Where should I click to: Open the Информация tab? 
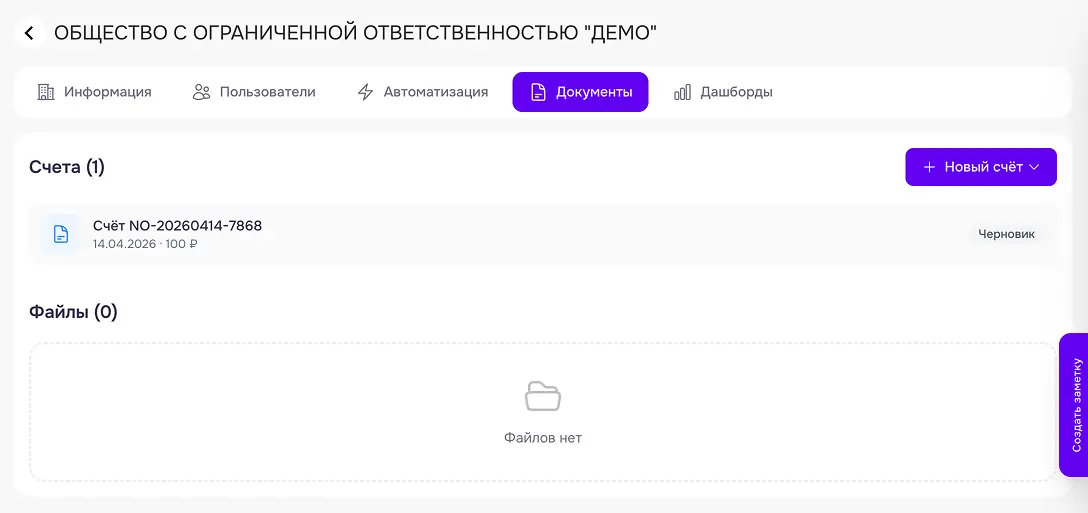pyautogui.click(x=94, y=92)
